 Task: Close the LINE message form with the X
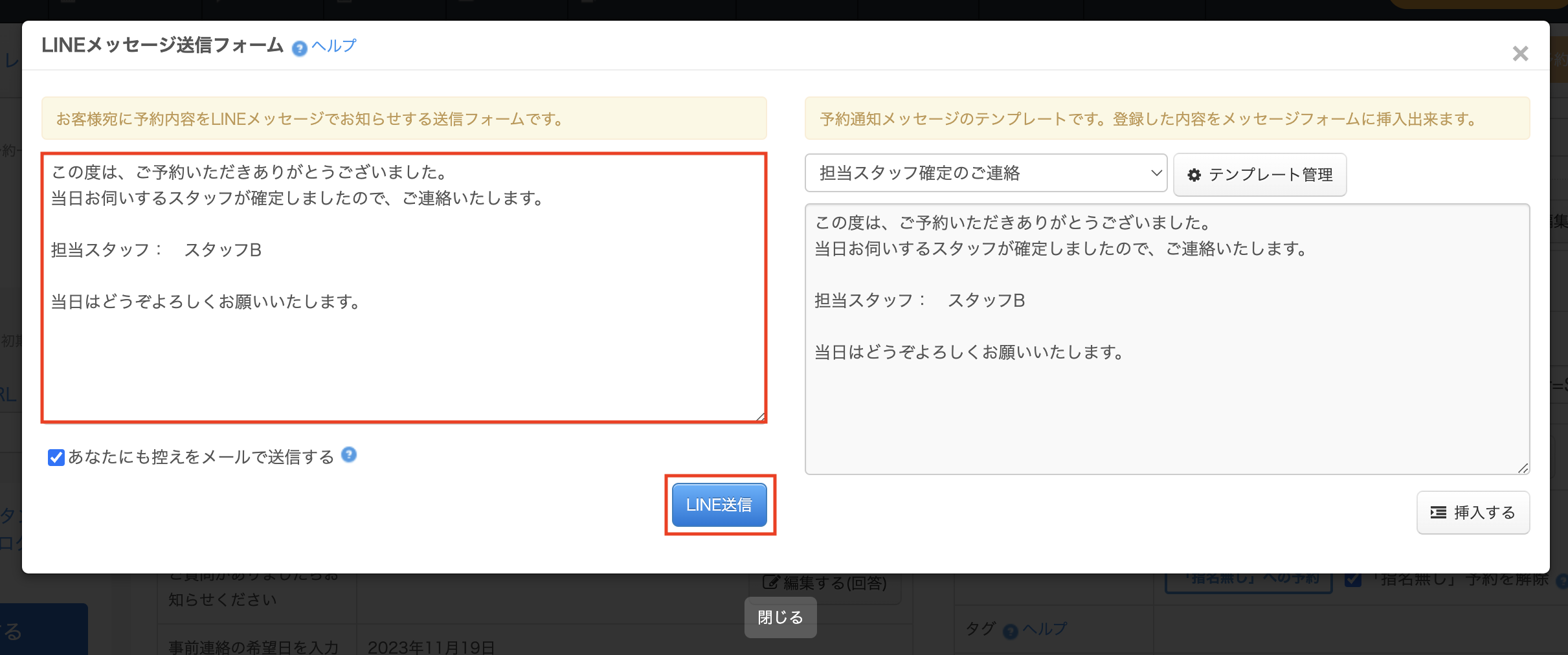(1520, 54)
